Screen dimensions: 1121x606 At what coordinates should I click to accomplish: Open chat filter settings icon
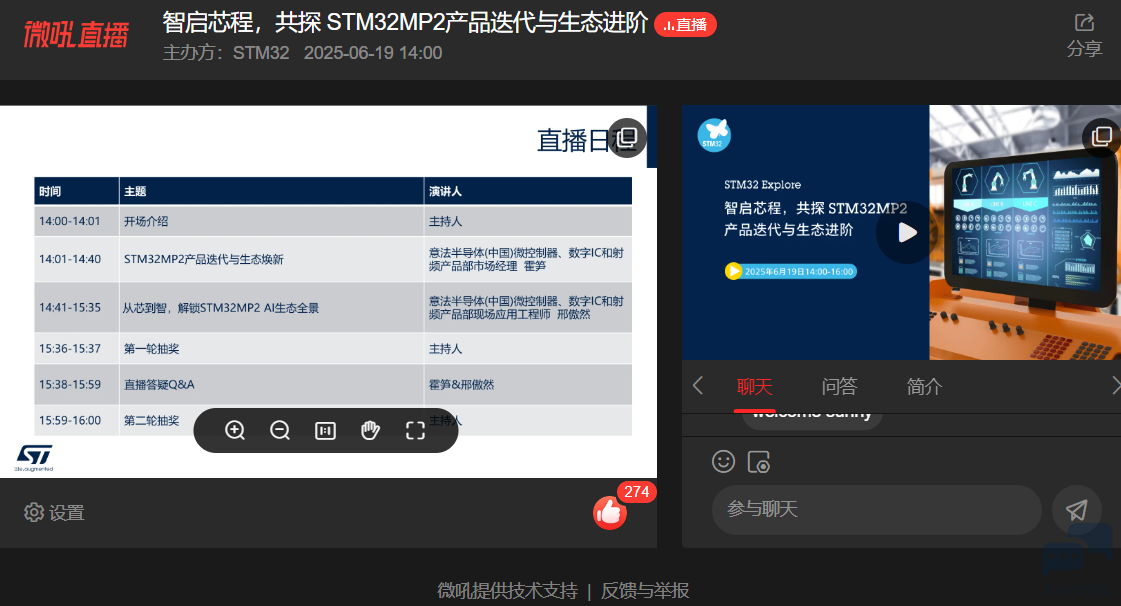[759, 462]
